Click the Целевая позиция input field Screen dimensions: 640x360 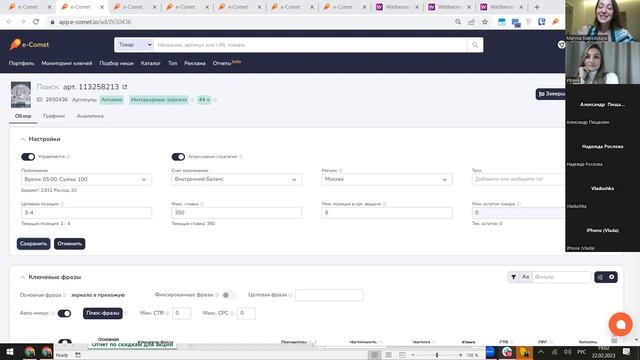86,213
